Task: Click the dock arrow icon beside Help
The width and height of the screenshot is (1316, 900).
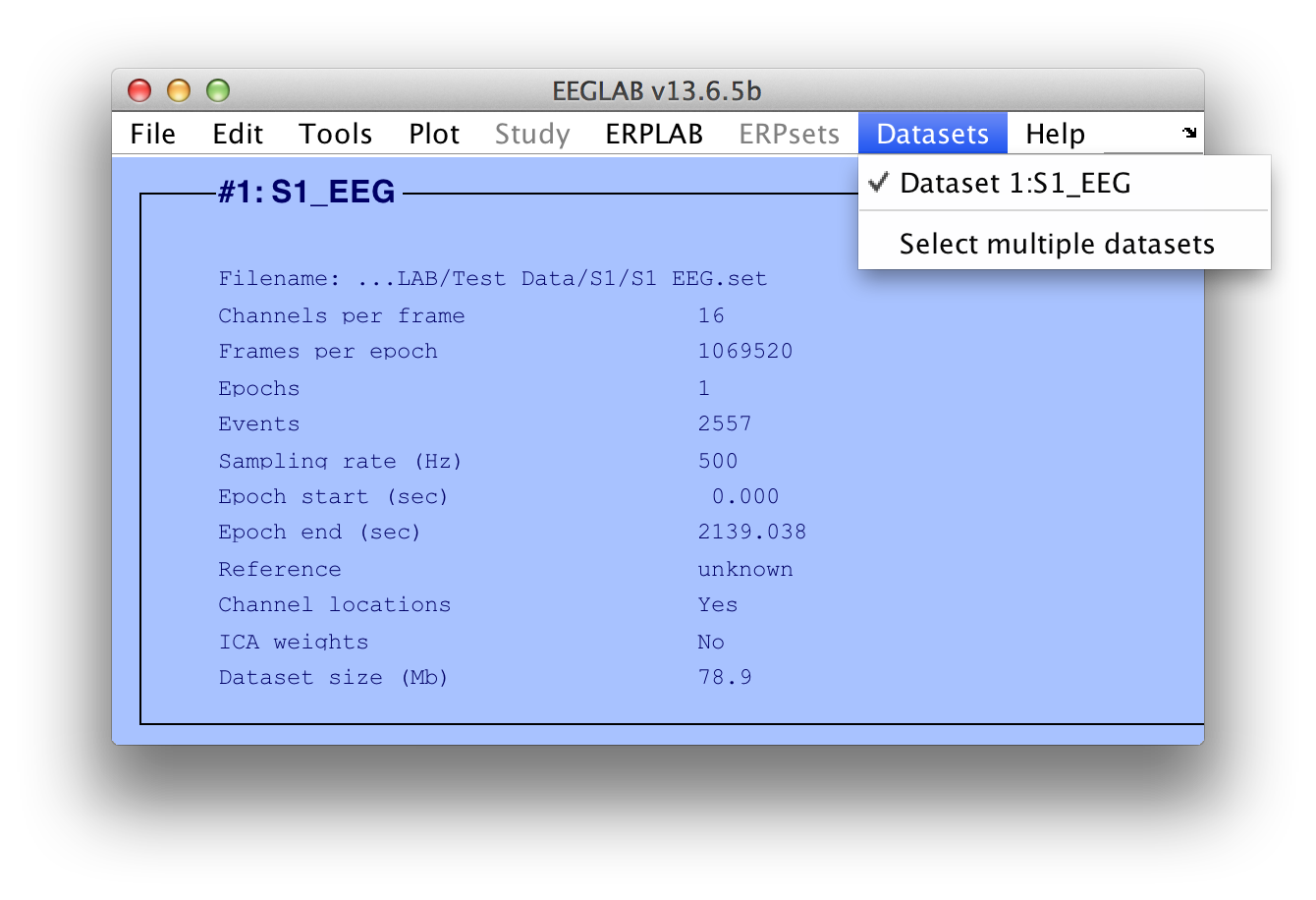Action: [1189, 133]
